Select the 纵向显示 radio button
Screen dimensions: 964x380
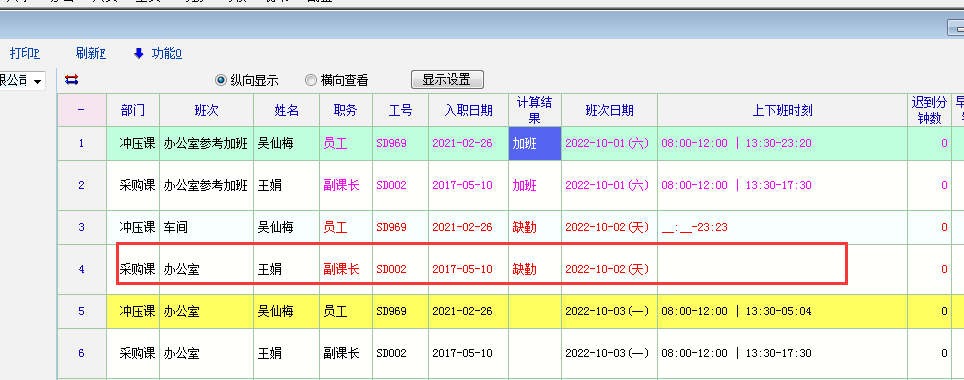coord(221,80)
